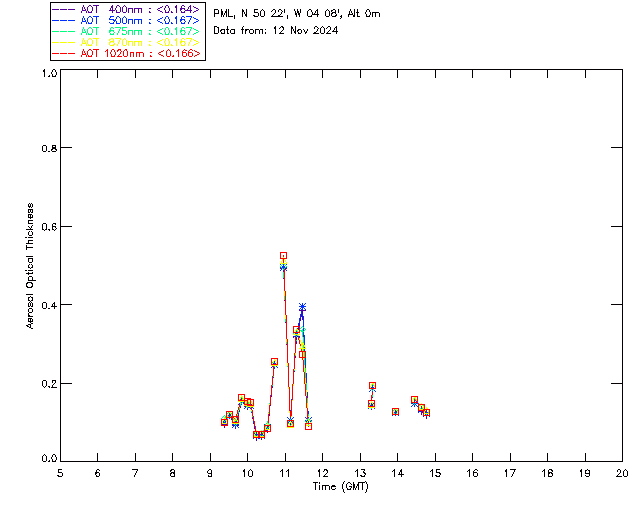
Task: Click the 11 hour x-axis label
Action: [285, 473]
